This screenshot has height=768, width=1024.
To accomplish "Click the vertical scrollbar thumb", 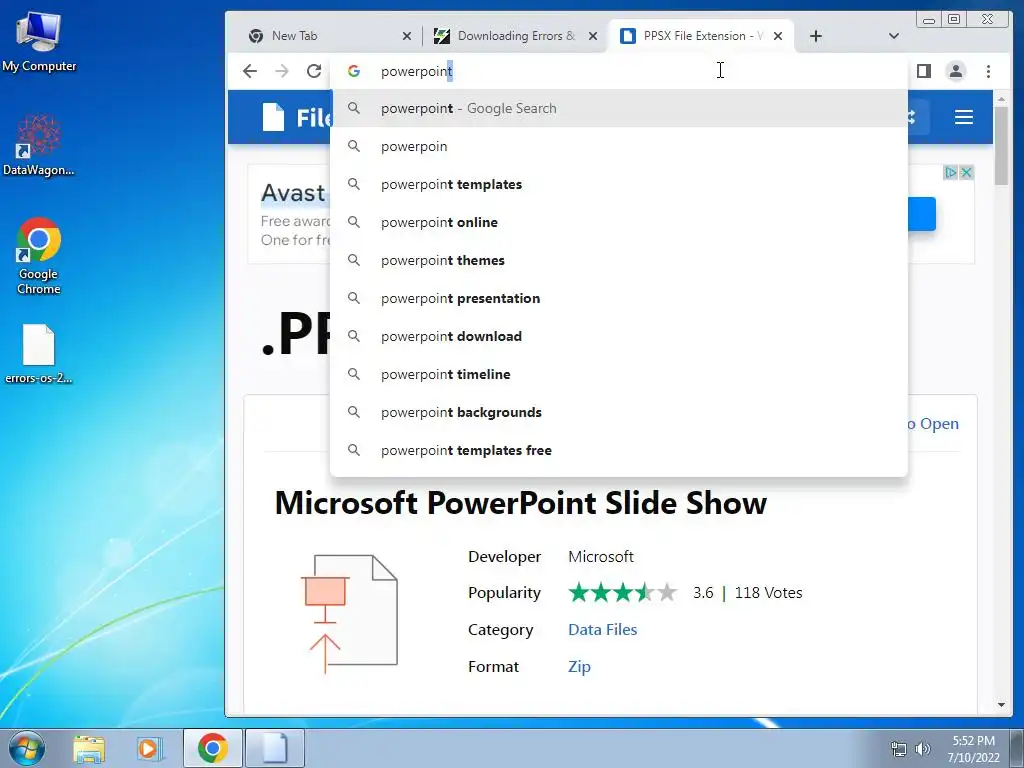I will 1001,146.
